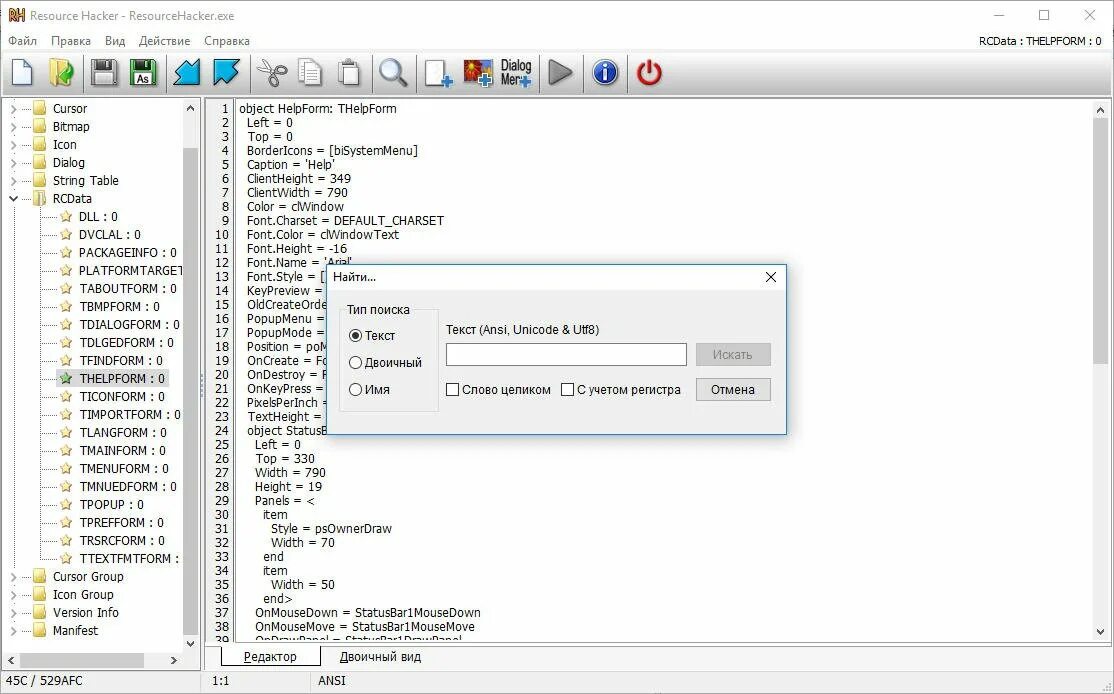1114x694 pixels.
Task: Click the 'object HelpForm: THelpForm' line
Action: click(x=318, y=109)
